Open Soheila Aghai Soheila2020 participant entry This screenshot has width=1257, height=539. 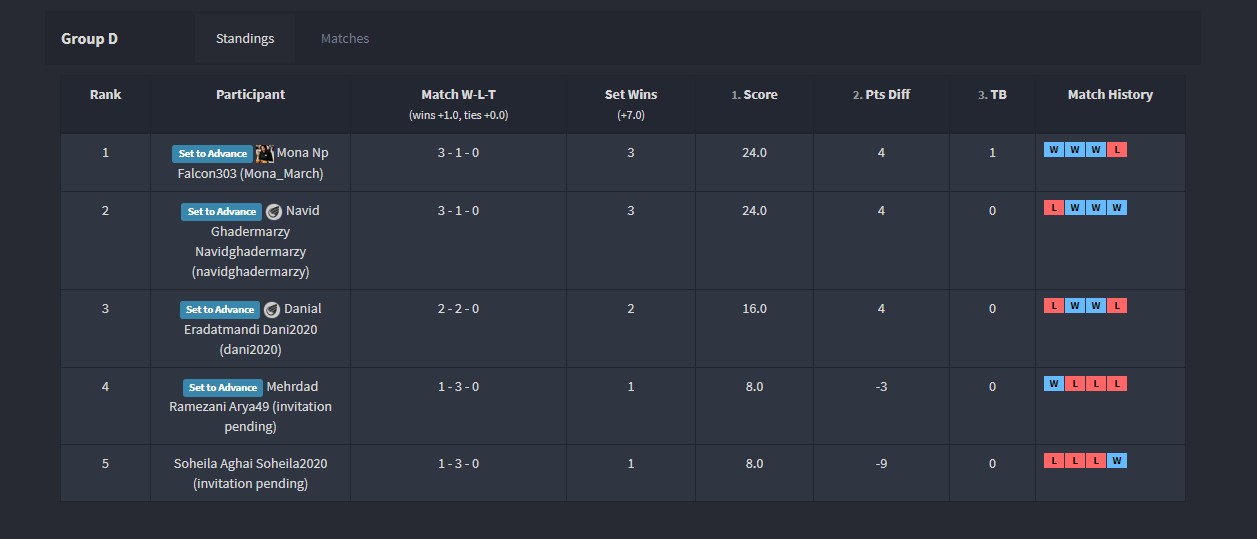250,473
